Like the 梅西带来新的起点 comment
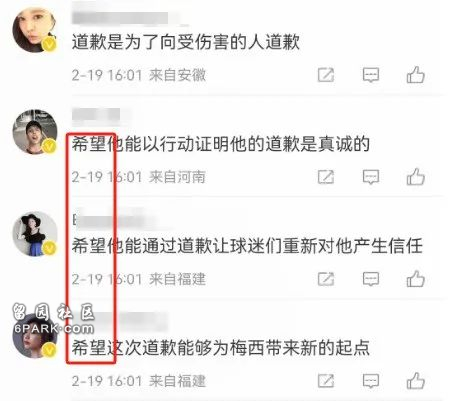 tap(415, 381)
